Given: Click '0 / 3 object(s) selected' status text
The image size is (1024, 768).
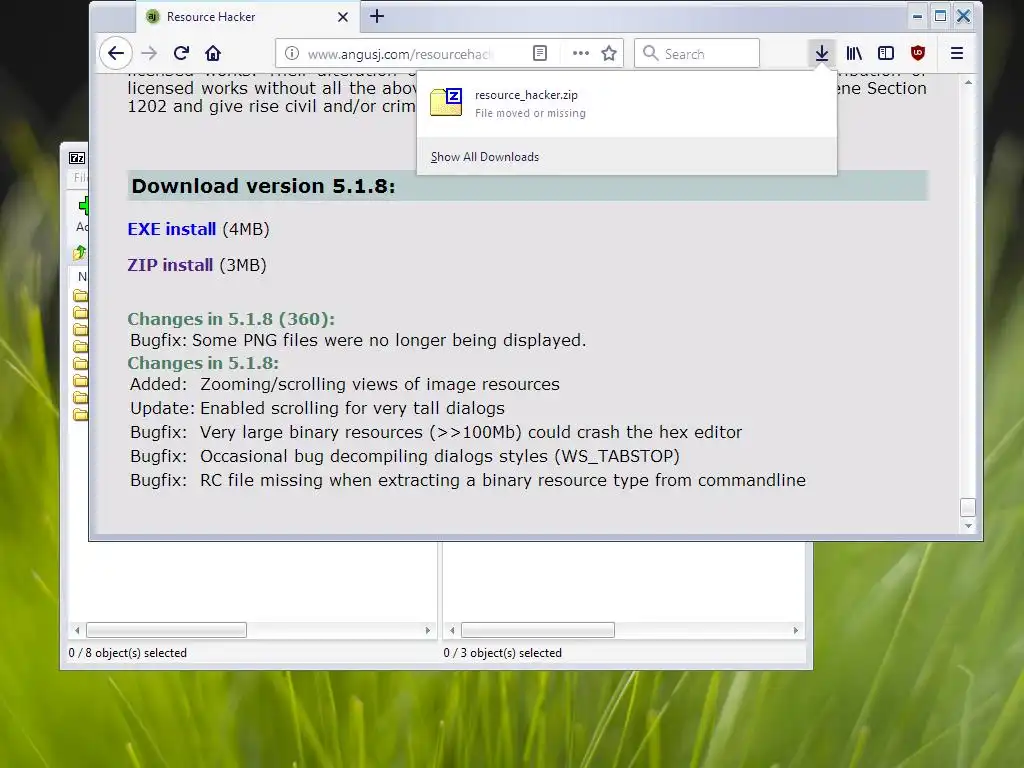Looking at the screenshot, I should tap(502, 653).
